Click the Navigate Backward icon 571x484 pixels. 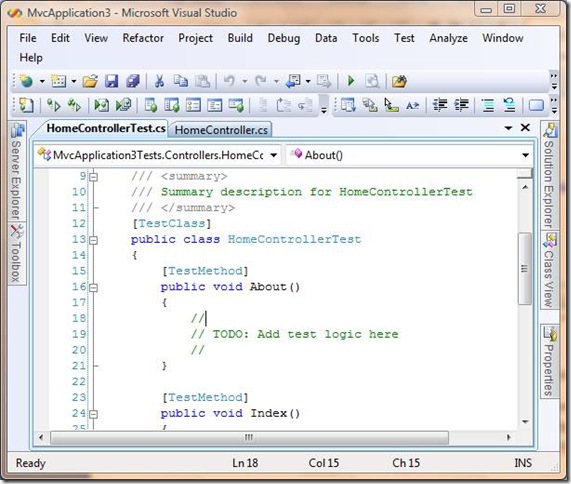click(x=293, y=81)
